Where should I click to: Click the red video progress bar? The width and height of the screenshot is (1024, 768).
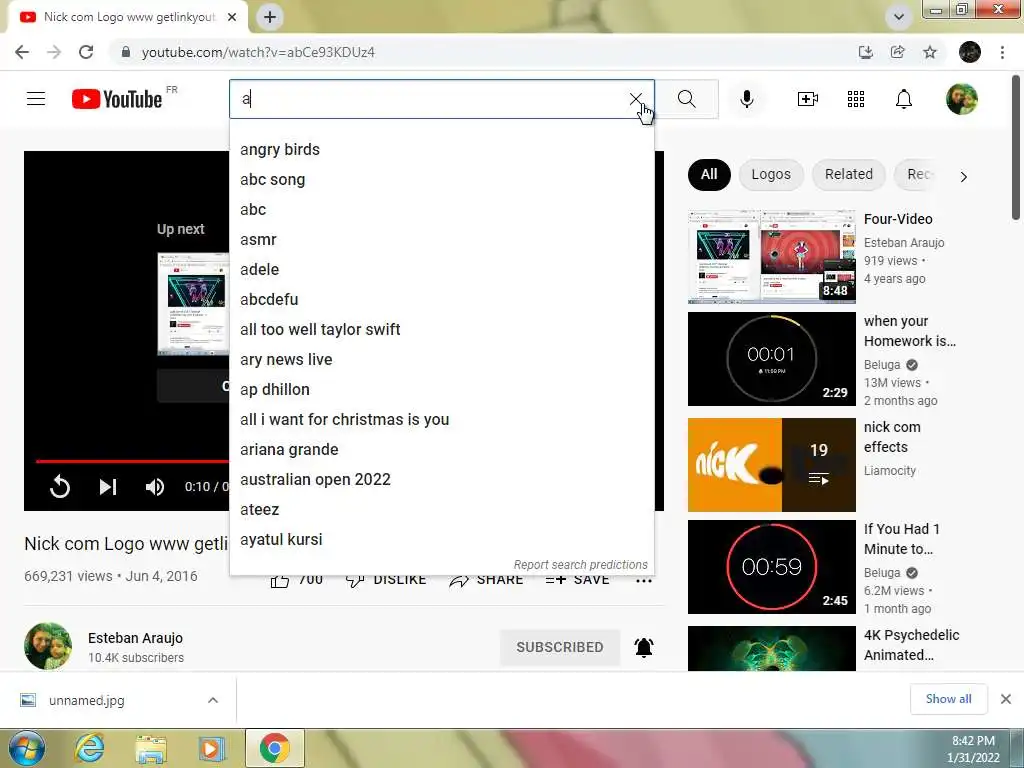point(133,461)
